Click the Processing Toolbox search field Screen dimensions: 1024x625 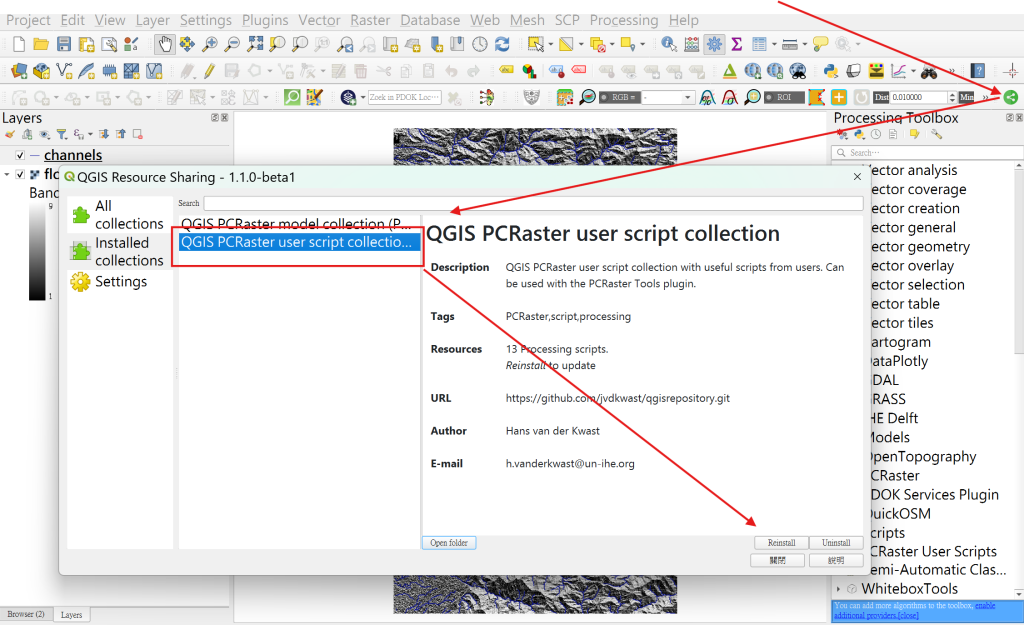coord(927,152)
